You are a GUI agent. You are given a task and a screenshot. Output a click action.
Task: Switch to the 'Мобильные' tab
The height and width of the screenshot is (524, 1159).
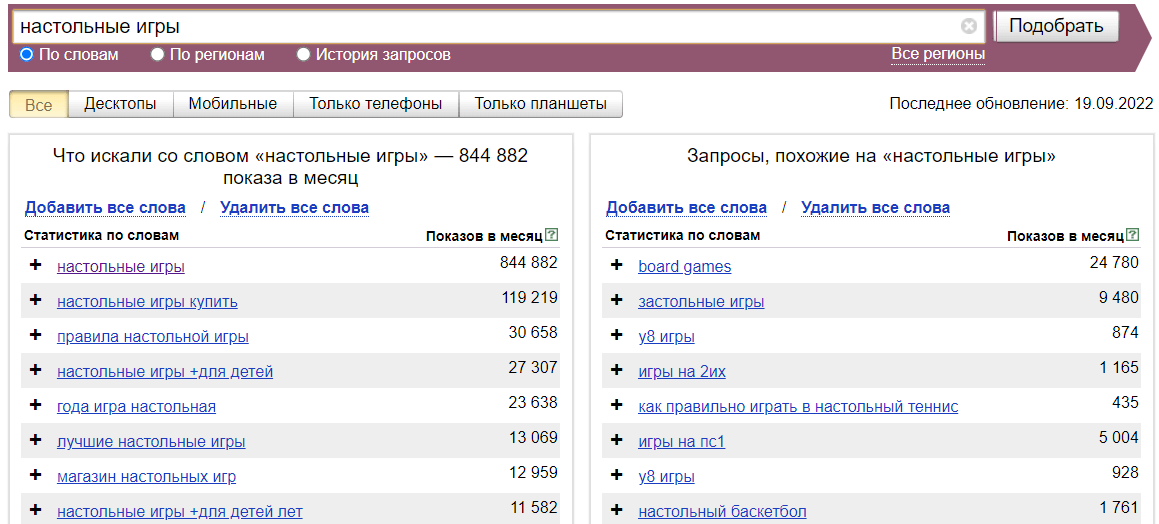pyautogui.click(x=233, y=104)
